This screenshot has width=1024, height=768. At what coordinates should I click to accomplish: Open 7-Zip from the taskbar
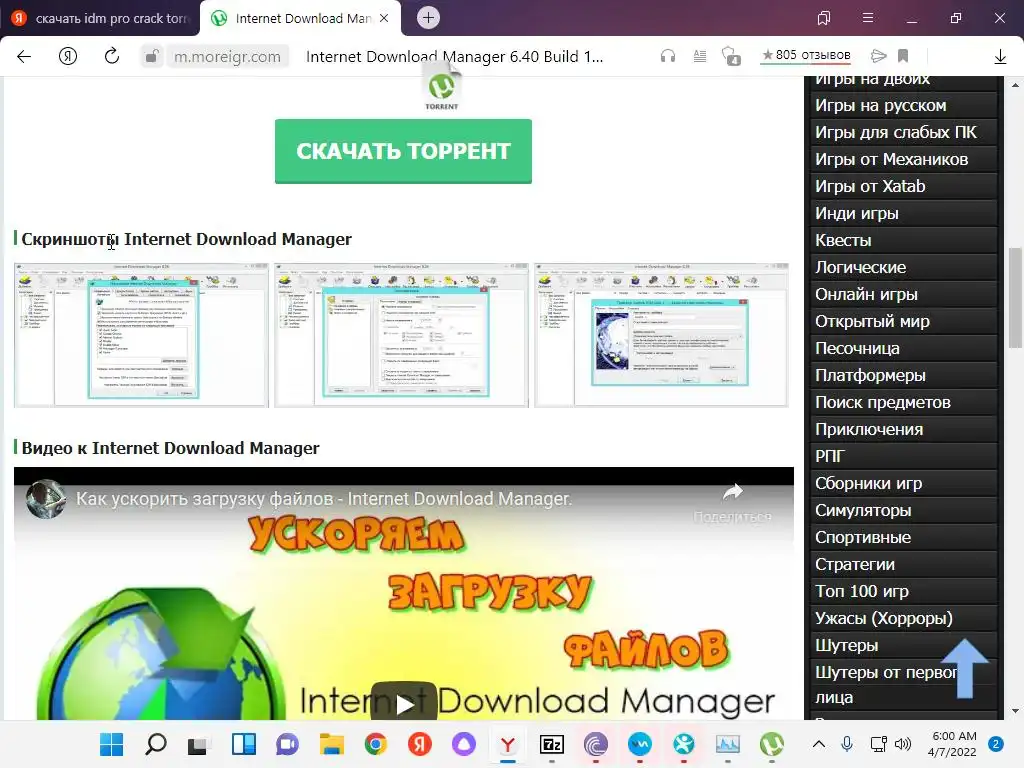pyautogui.click(x=552, y=744)
